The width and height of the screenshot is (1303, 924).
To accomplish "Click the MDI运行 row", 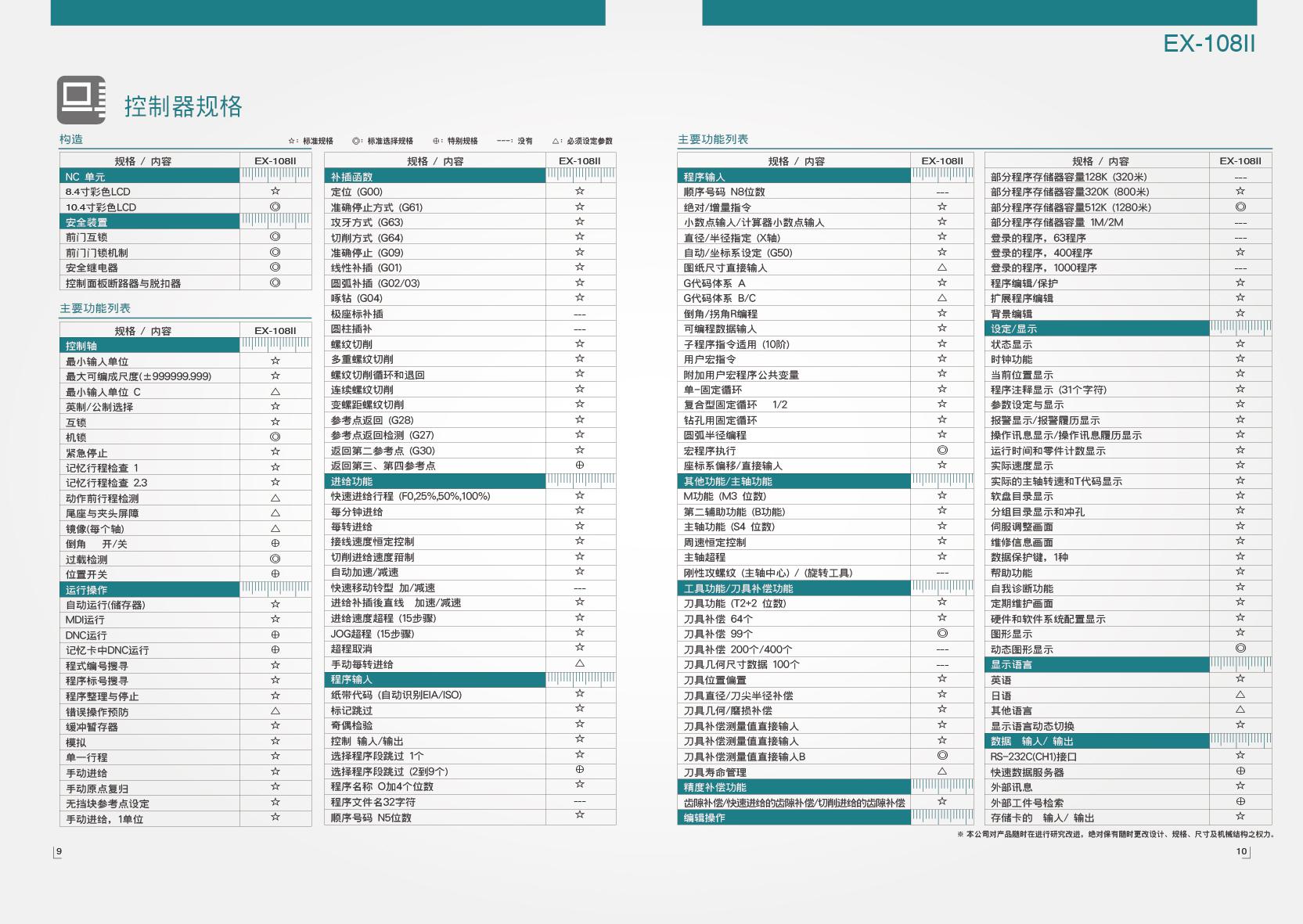I will pyautogui.click(x=185, y=620).
